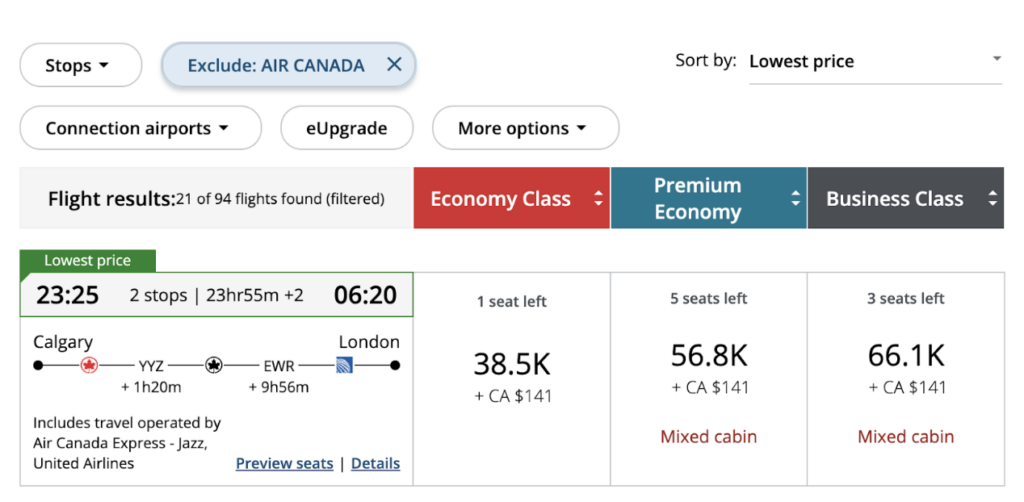Choose the 66.1K Business Class fare
The width and height of the screenshot is (1024, 502).
906,356
